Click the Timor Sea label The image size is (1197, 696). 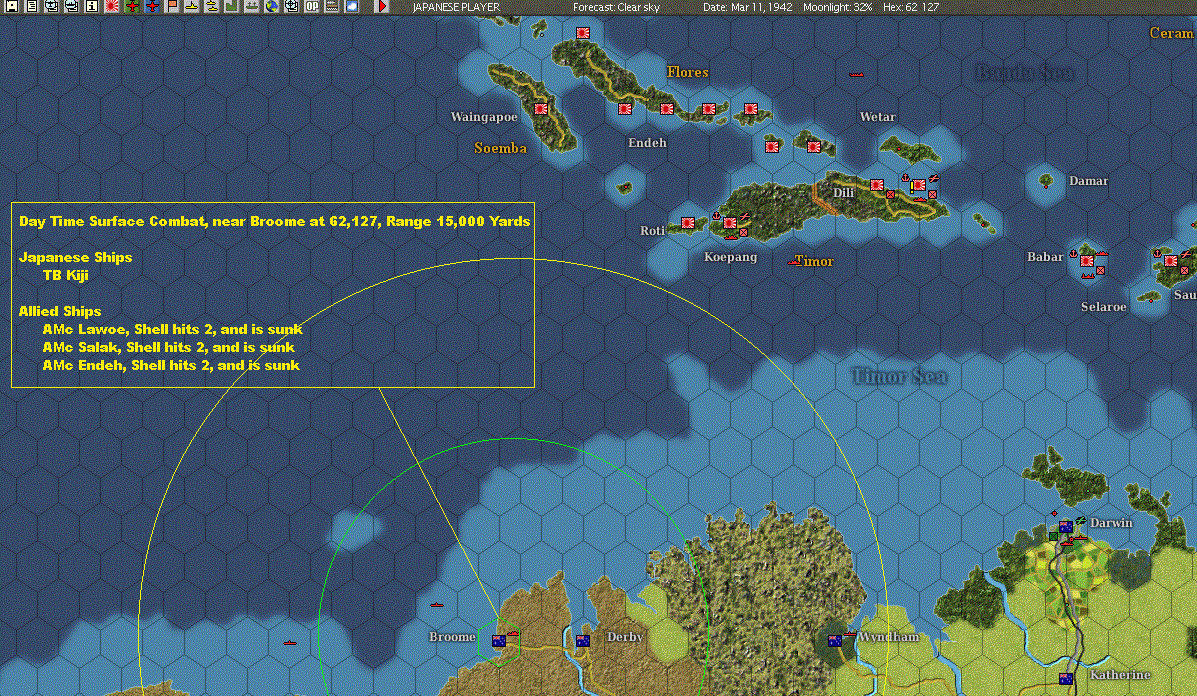pos(899,375)
